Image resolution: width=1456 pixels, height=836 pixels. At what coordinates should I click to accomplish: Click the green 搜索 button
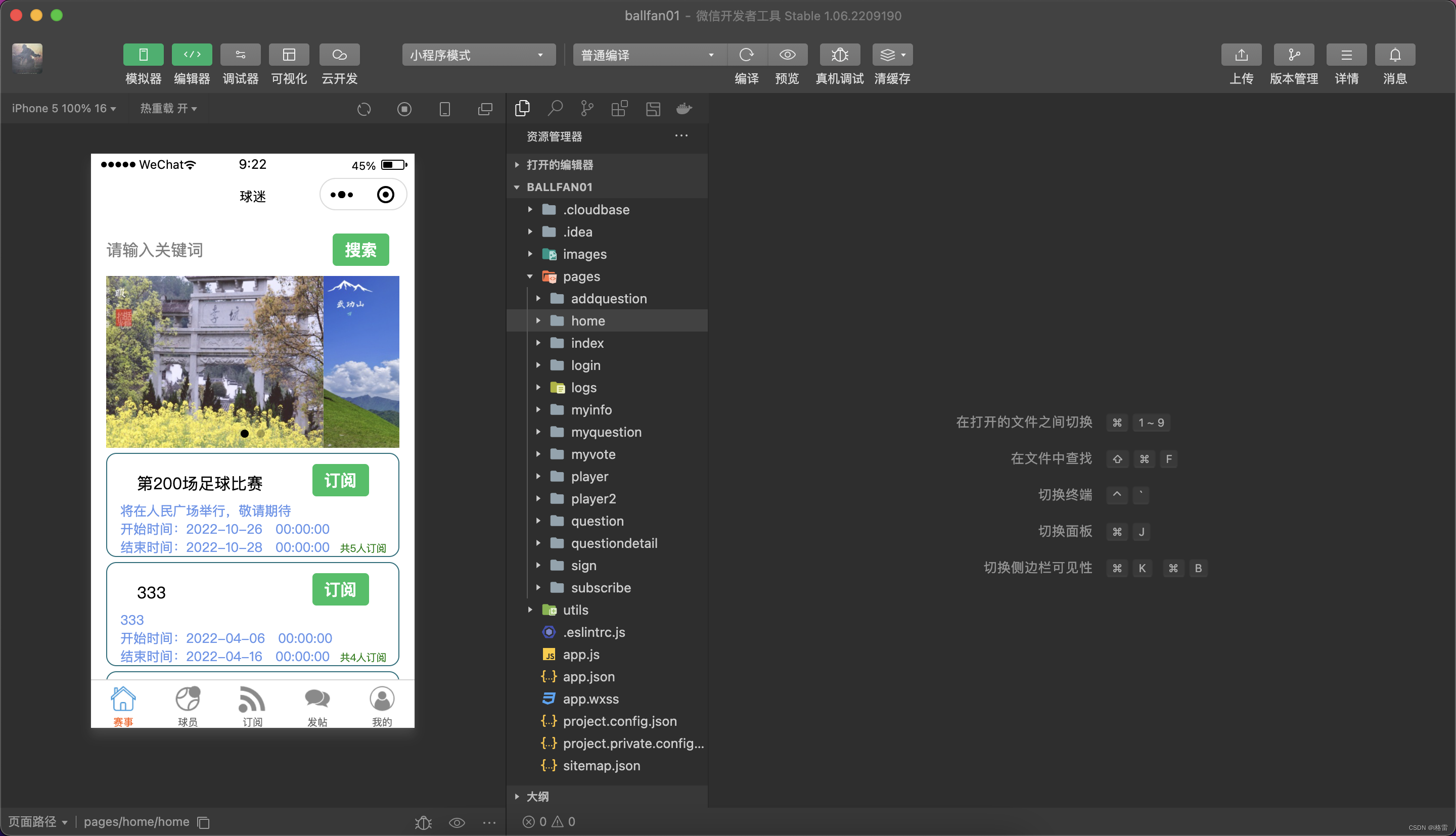360,250
